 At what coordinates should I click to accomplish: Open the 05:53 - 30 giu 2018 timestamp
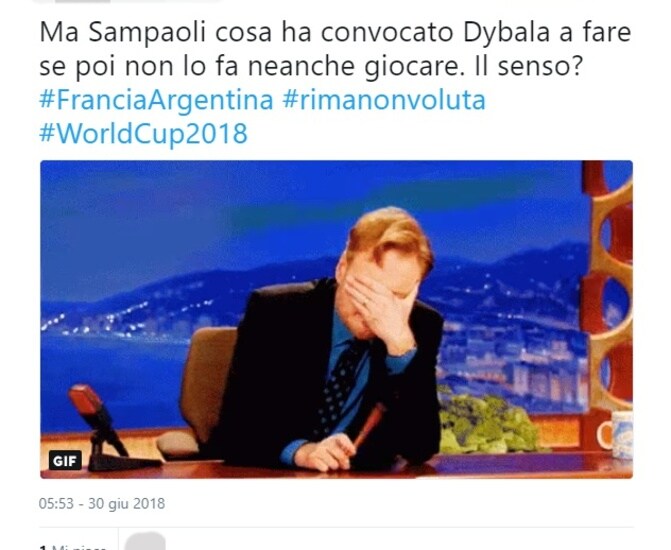[102, 503]
